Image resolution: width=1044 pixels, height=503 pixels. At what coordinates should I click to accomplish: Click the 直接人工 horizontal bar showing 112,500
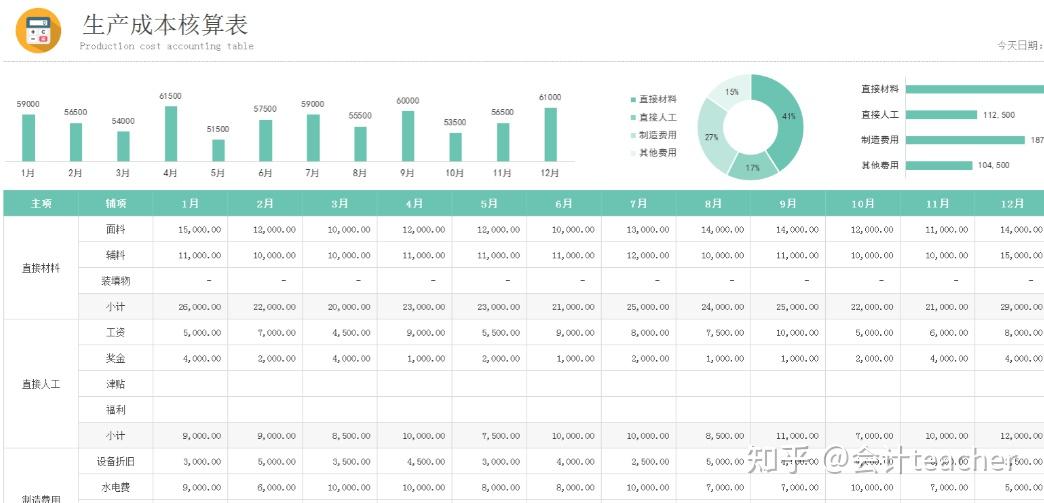pyautogui.click(x=941, y=115)
